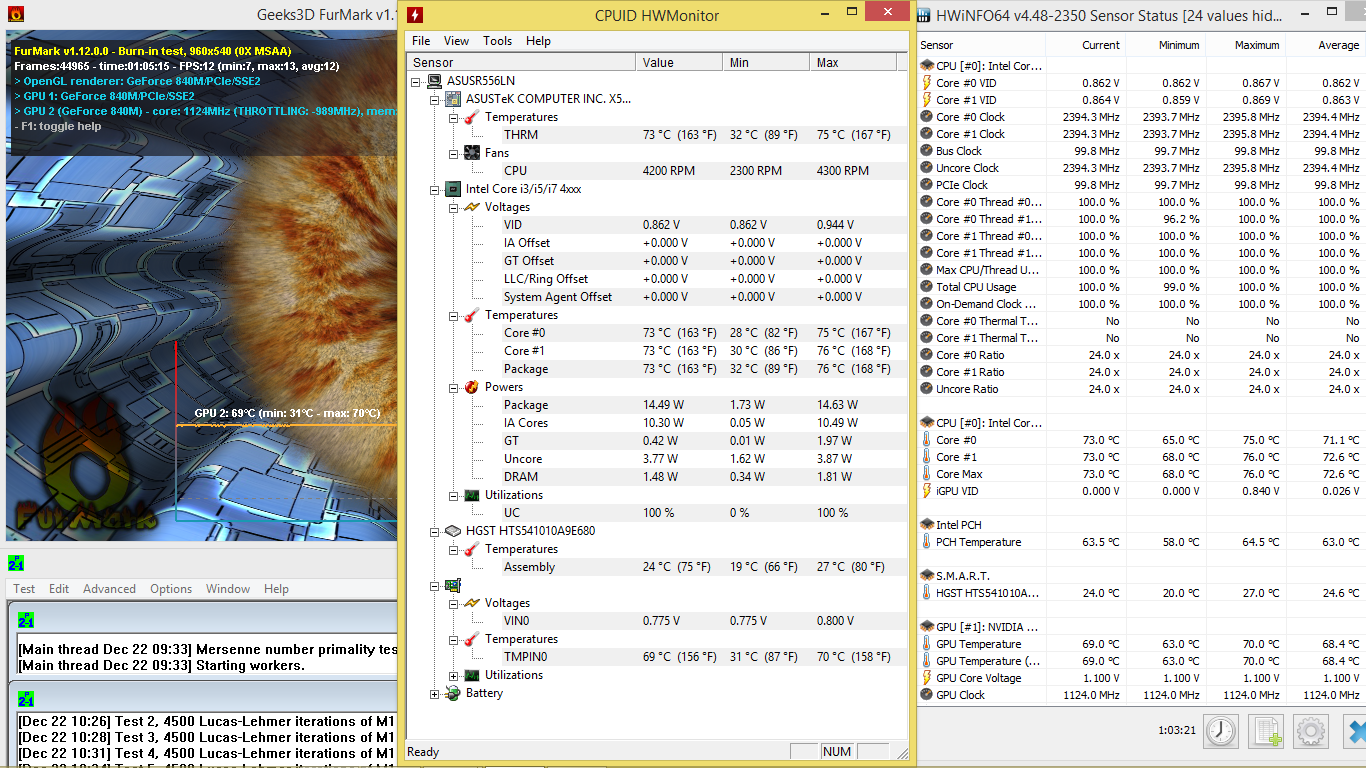This screenshot has height=768, width=1366.
Task: Collapse Powers node in HWMonitor
Action: 453,387
